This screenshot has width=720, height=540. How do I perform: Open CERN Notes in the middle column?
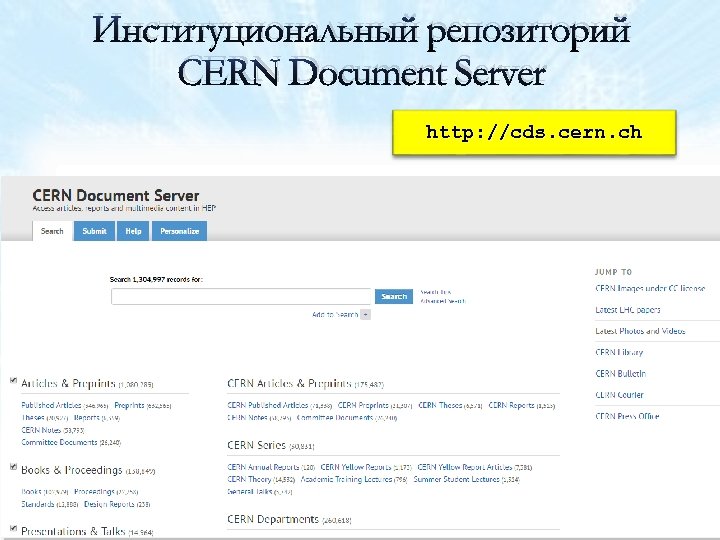pos(247,417)
